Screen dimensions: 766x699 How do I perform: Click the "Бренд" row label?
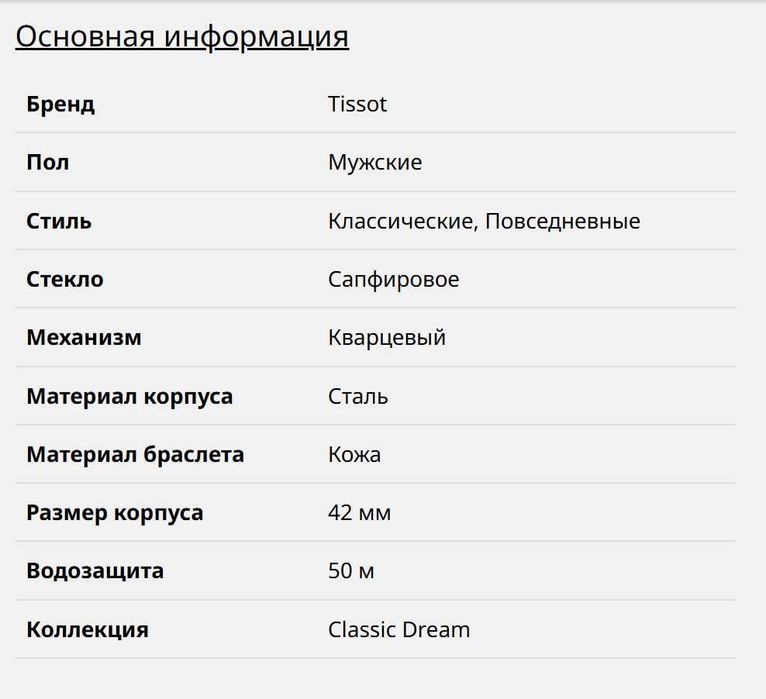coord(61,104)
